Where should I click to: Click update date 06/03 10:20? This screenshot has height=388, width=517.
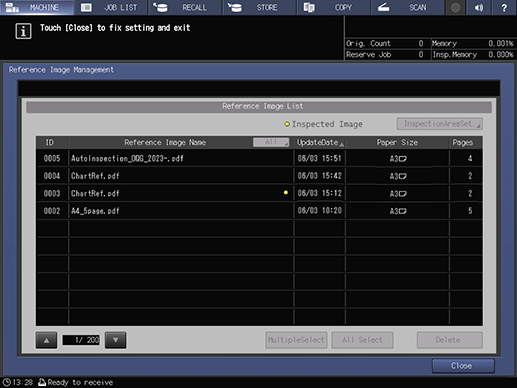pos(319,210)
